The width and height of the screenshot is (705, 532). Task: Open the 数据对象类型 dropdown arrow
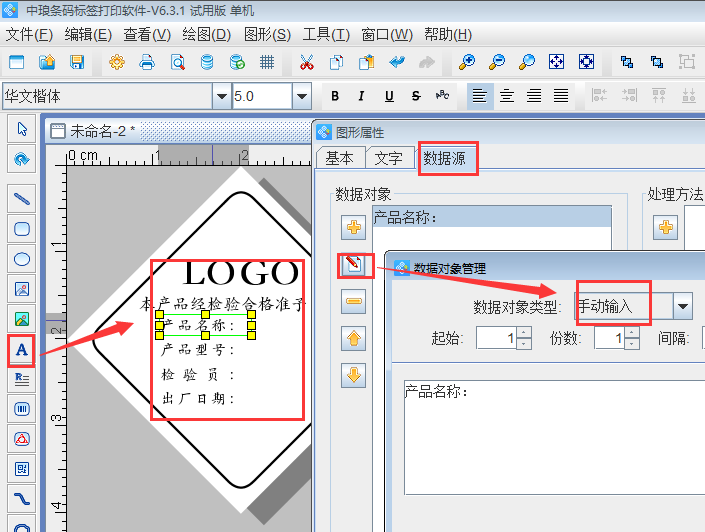pyautogui.click(x=683, y=306)
